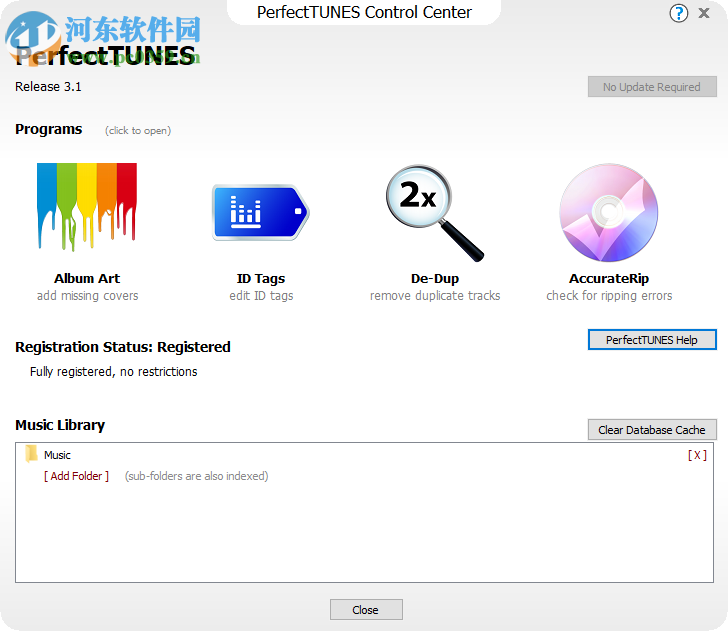Open the Album Art paint-drip icon

[x=87, y=207]
